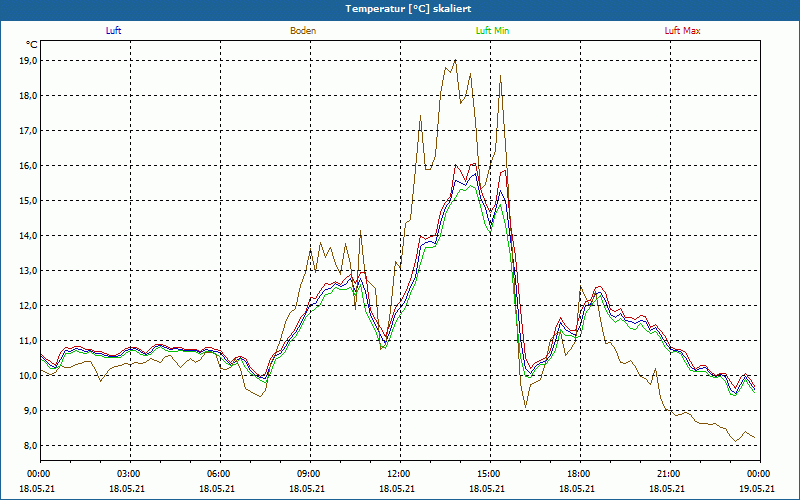Click the 18,0 y-axis value
Image resolution: width=800 pixels, height=500 pixels.
click(x=29, y=96)
